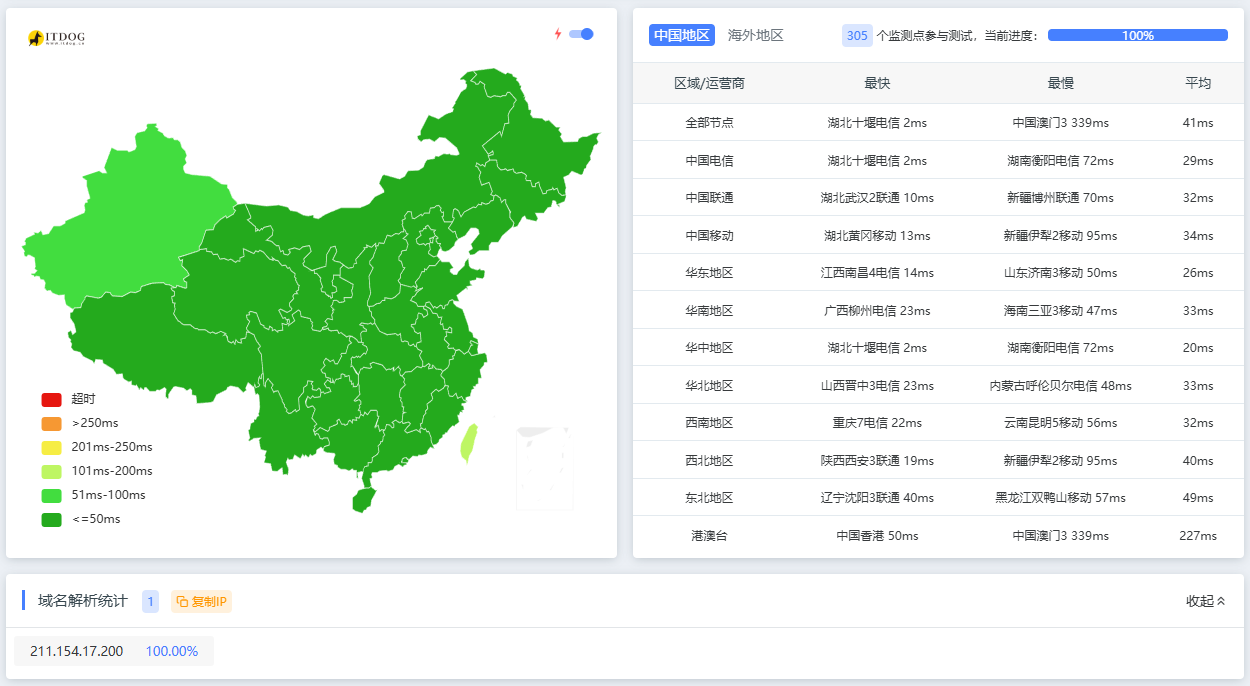The height and width of the screenshot is (686, 1250).
Task: Click 山东济南3移动 50ms cell
Action: 1060,272
